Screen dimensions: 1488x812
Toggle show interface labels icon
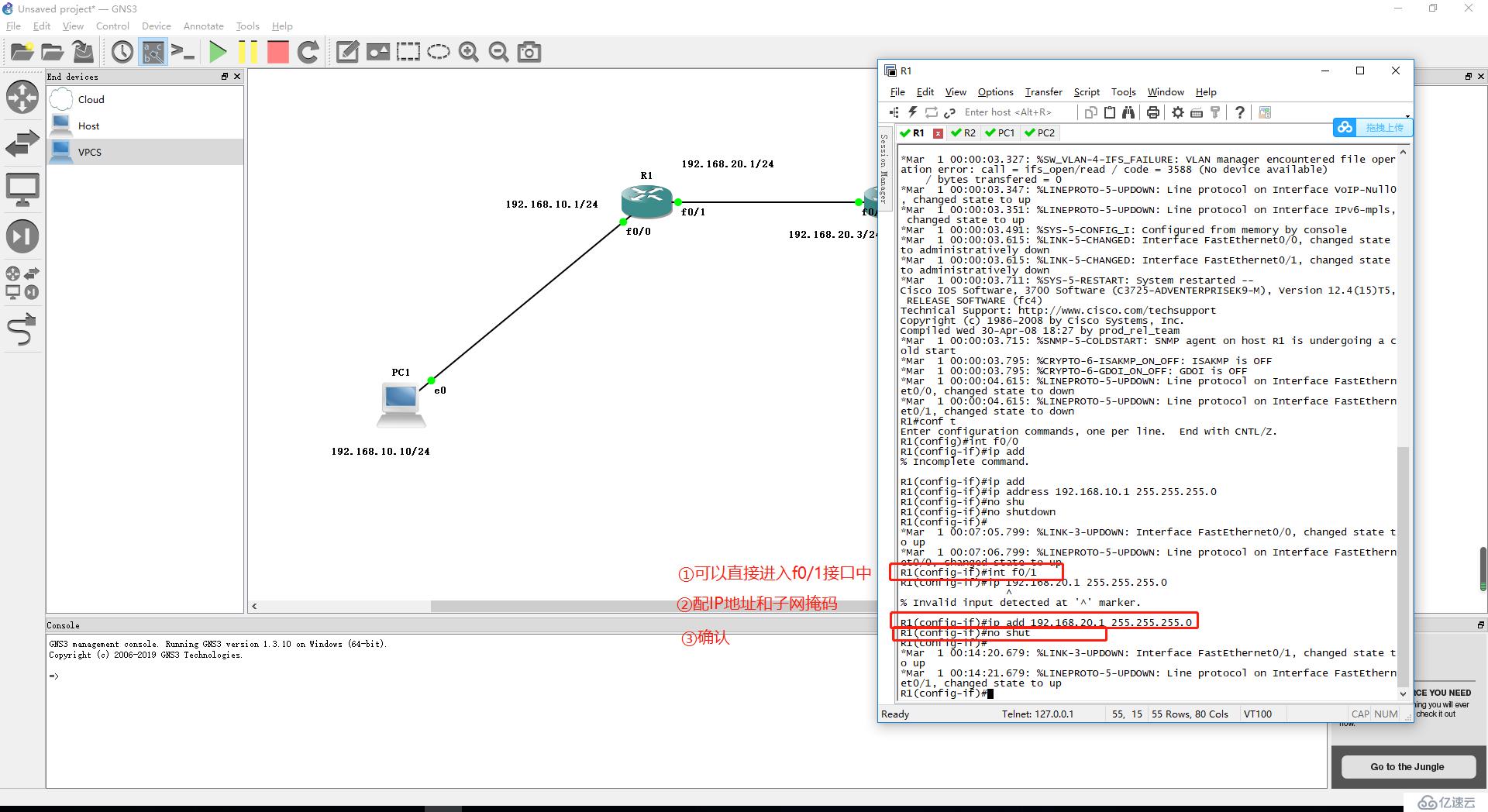coord(153,52)
